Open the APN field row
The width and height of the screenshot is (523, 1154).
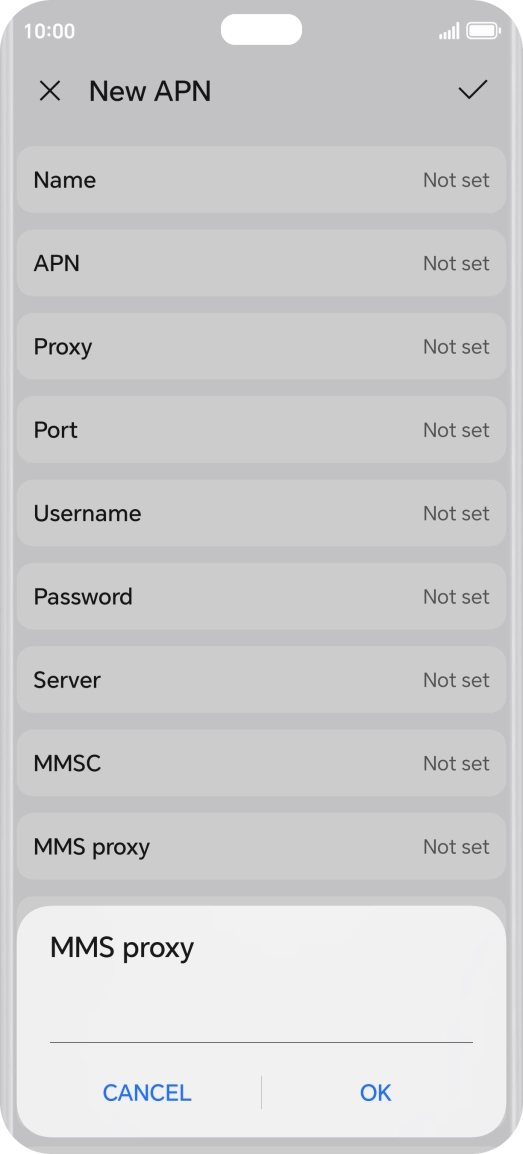(261, 263)
